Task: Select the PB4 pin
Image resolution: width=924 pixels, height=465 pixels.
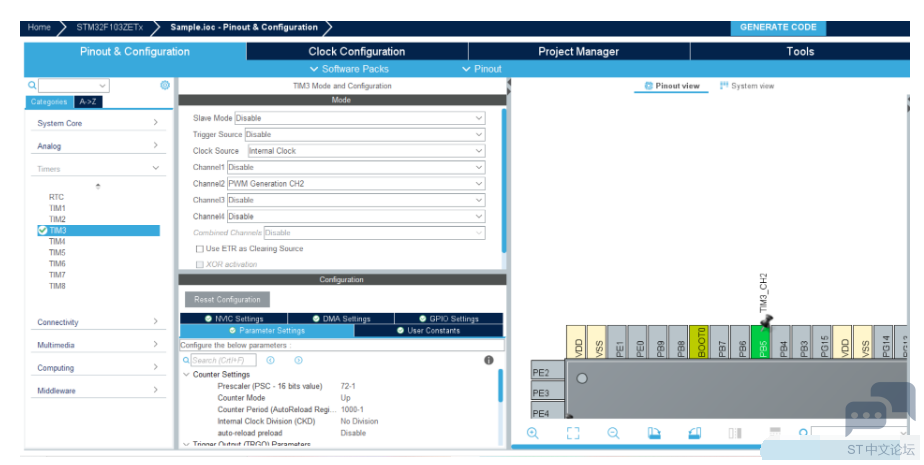Action: 783,341
